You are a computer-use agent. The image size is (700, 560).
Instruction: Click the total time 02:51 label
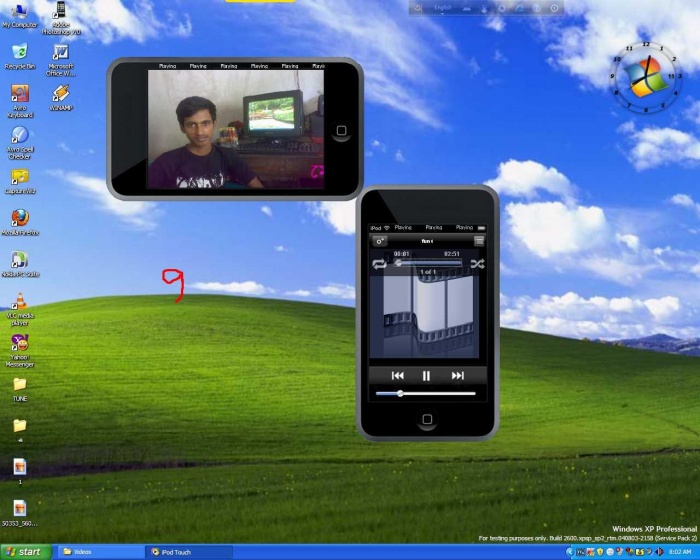[x=452, y=254]
